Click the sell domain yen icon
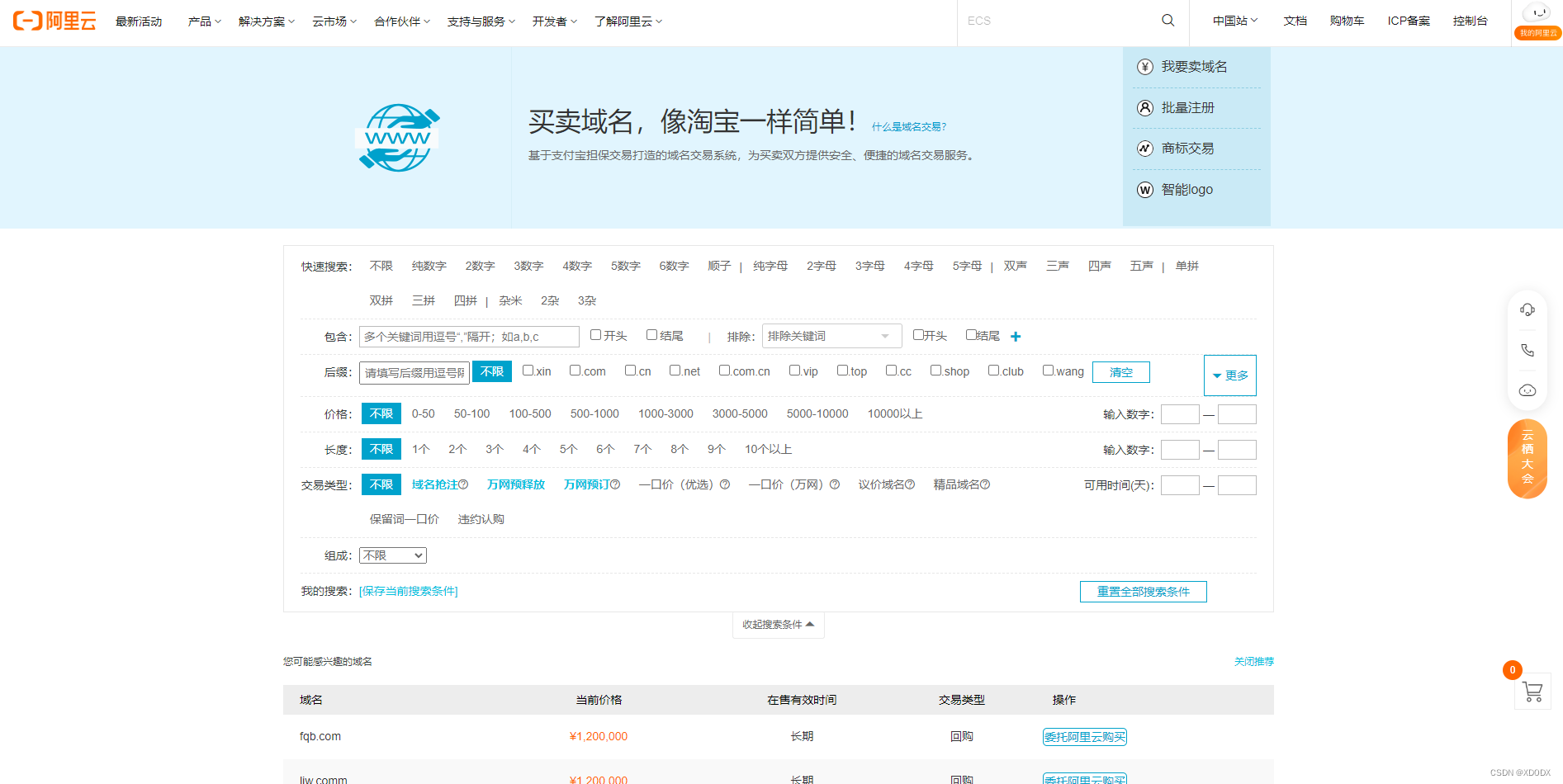Screen dimensions: 1563x784 (x=1145, y=67)
